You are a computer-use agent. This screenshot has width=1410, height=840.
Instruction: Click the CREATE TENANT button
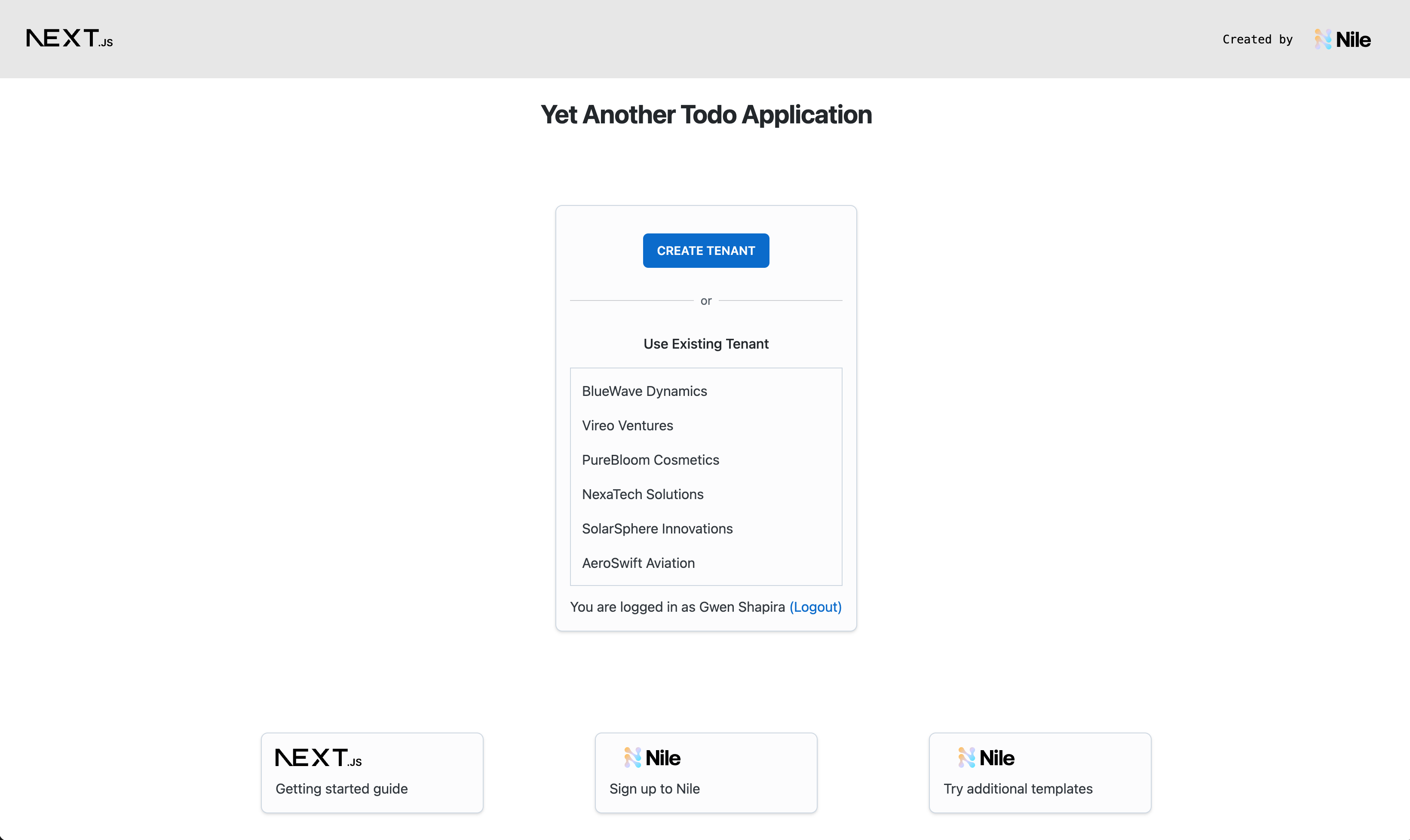tap(705, 250)
